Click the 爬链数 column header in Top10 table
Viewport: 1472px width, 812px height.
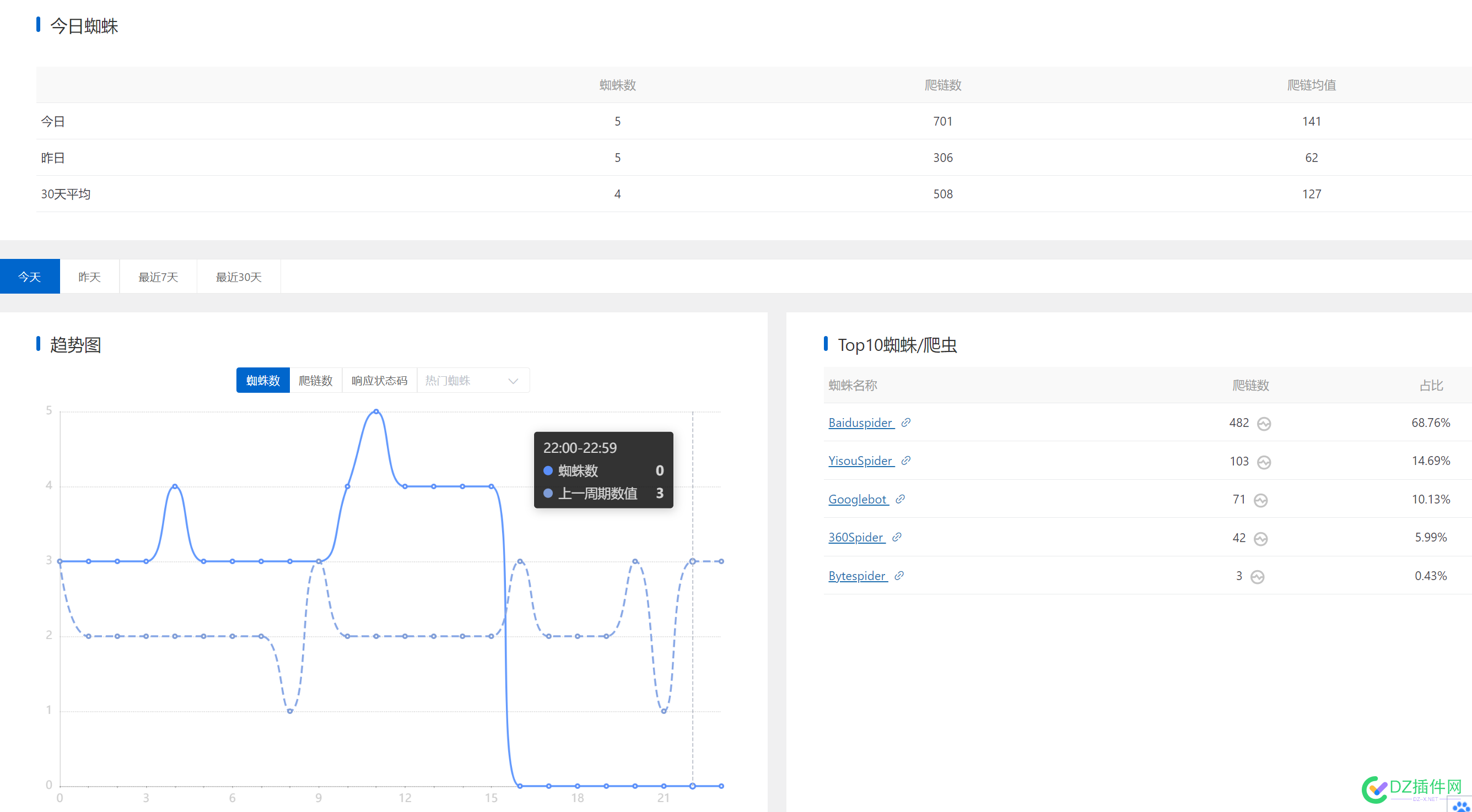[x=1250, y=386]
